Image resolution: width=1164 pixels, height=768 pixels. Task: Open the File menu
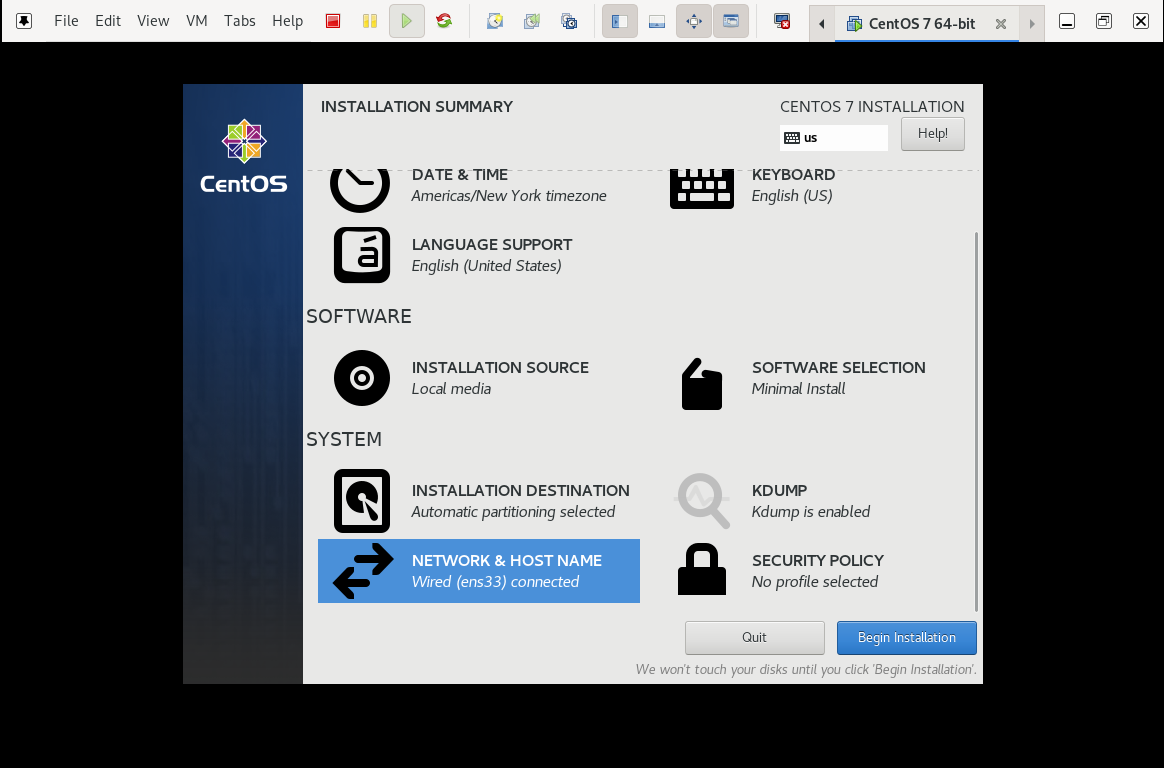66,21
